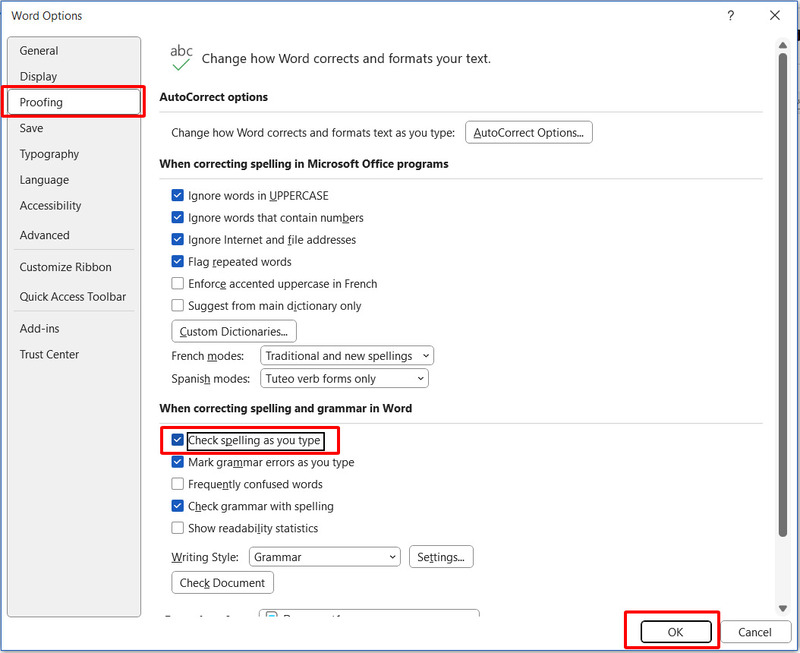800x653 pixels.
Task: Enable Show readability statistics checkbox
Action: pos(178,528)
